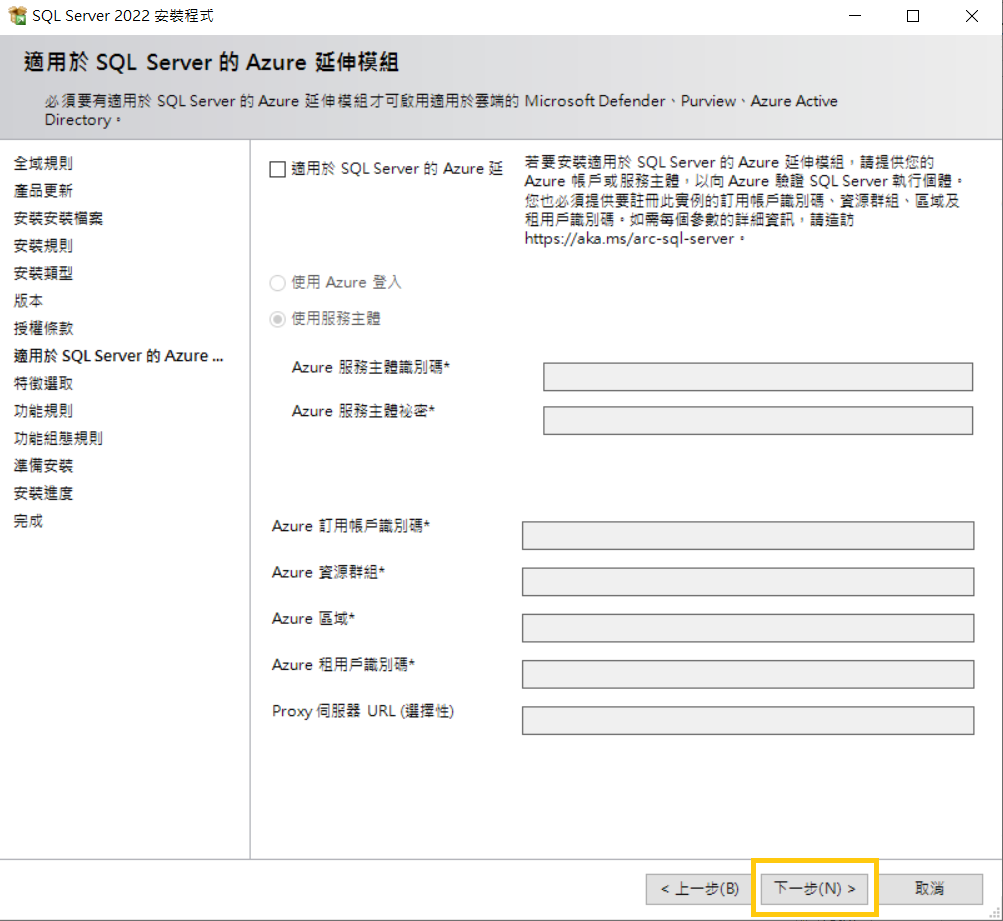The image size is (1003, 921).
Task: Click the Proxy 伺服器 URL input field
Action: click(748, 720)
